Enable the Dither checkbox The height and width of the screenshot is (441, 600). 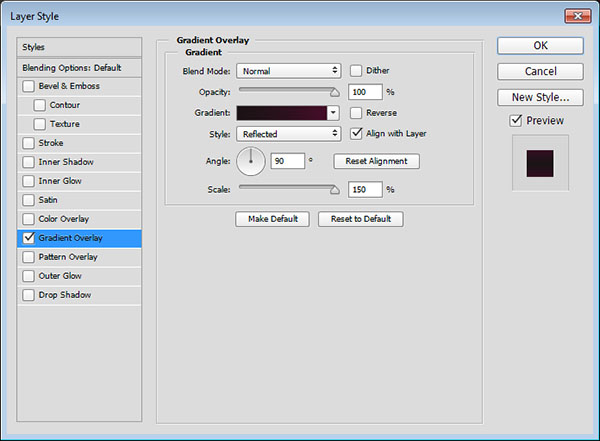357,71
